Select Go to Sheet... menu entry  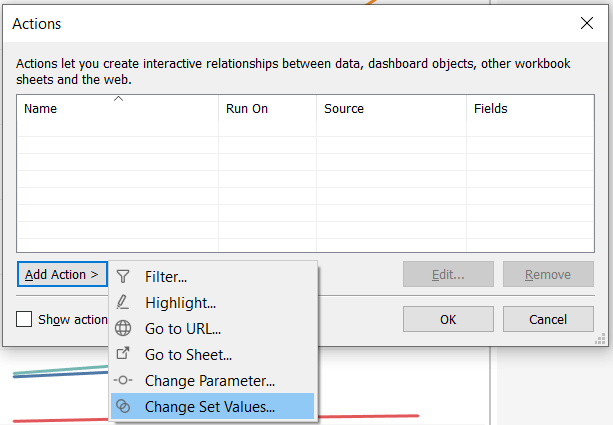[x=213, y=355]
